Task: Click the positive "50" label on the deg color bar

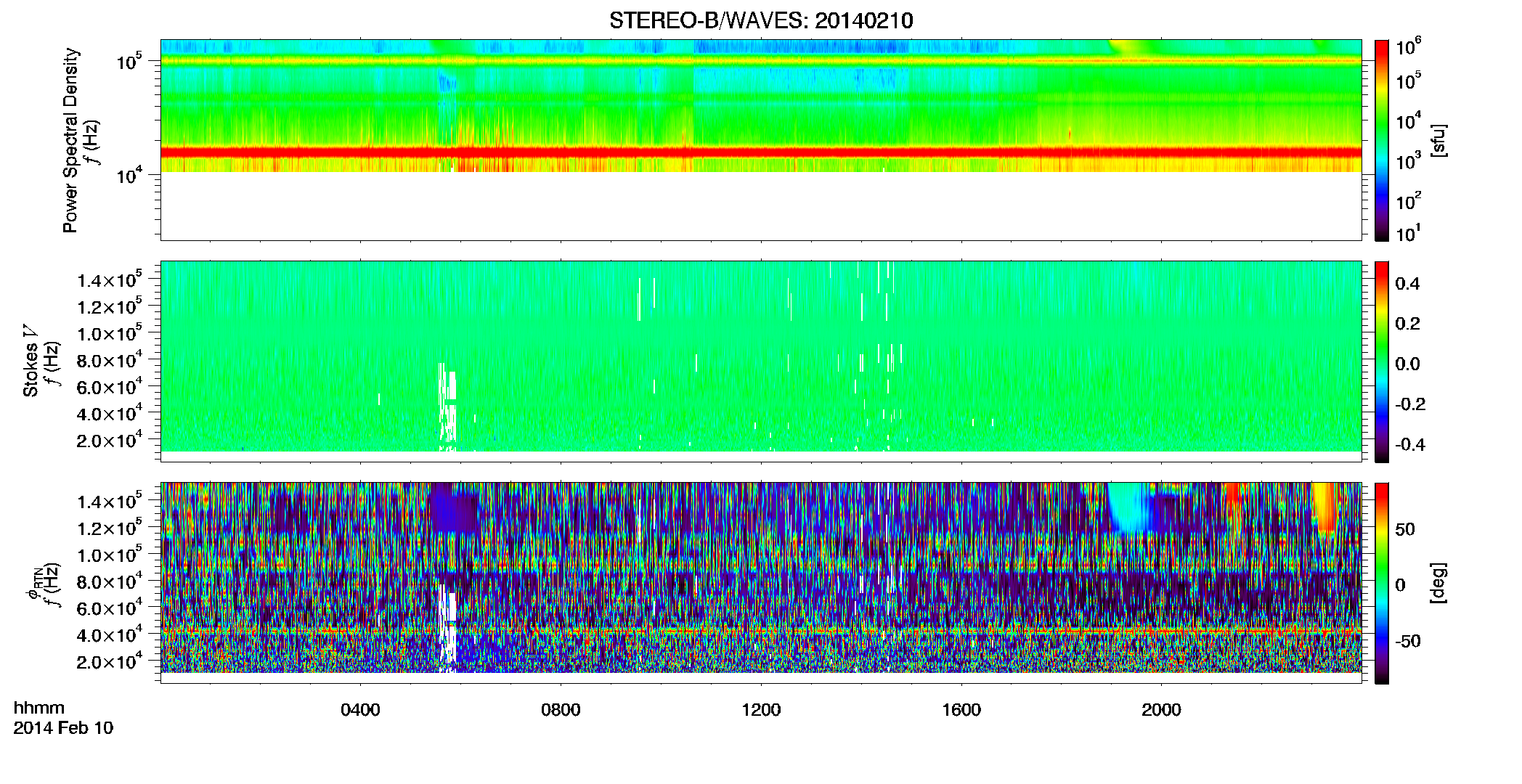Action: pyautogui.click(x=1405, y=529)
